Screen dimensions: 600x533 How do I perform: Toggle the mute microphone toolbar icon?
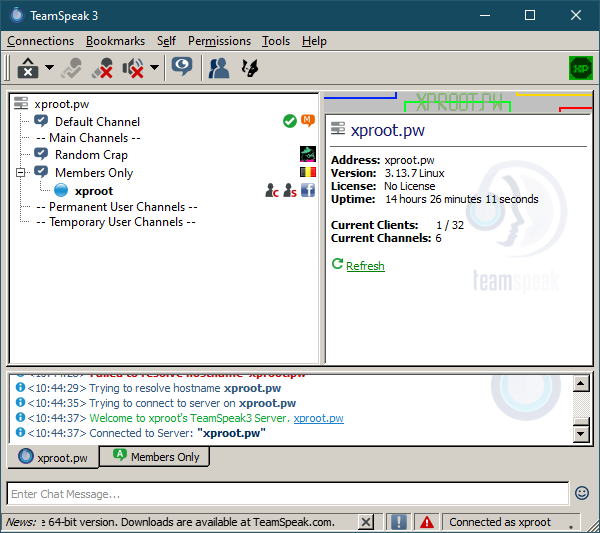[102, 68]
